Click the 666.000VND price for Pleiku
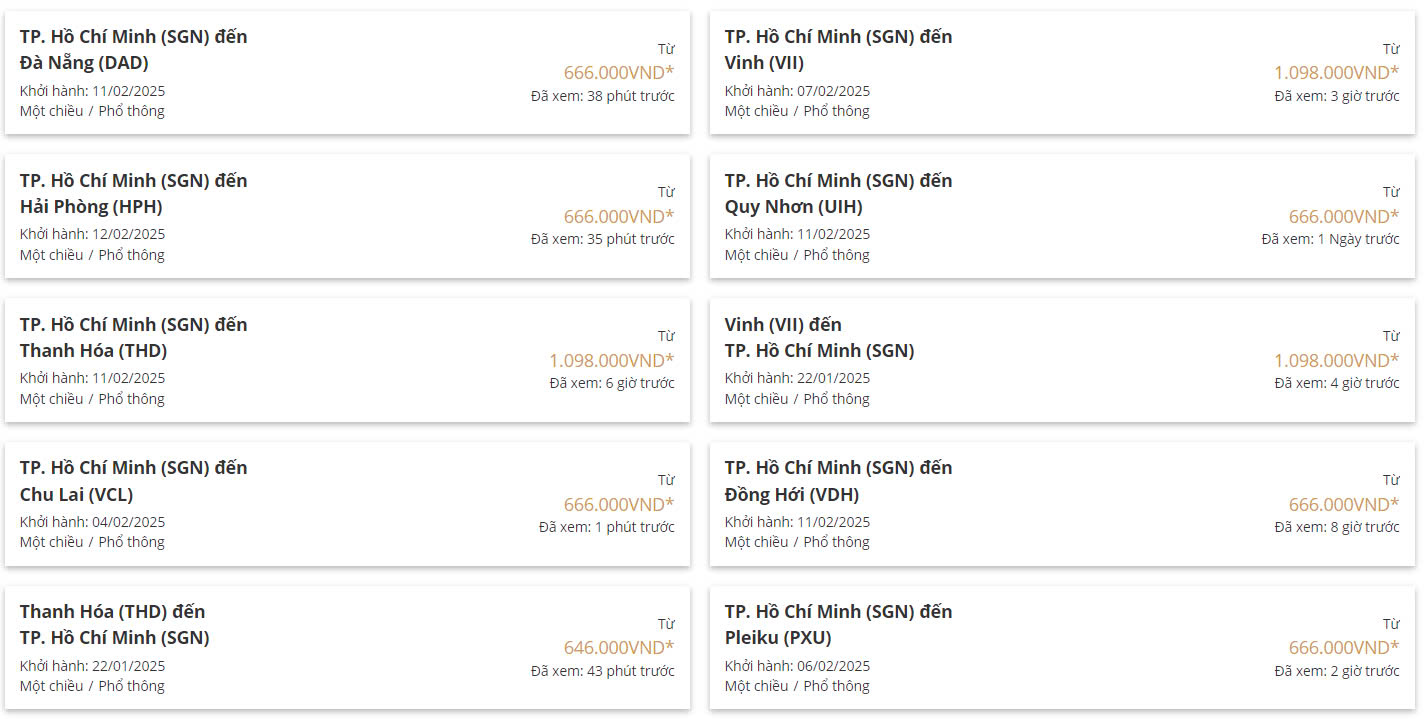1425x719 pixels. click(1344, 647)
